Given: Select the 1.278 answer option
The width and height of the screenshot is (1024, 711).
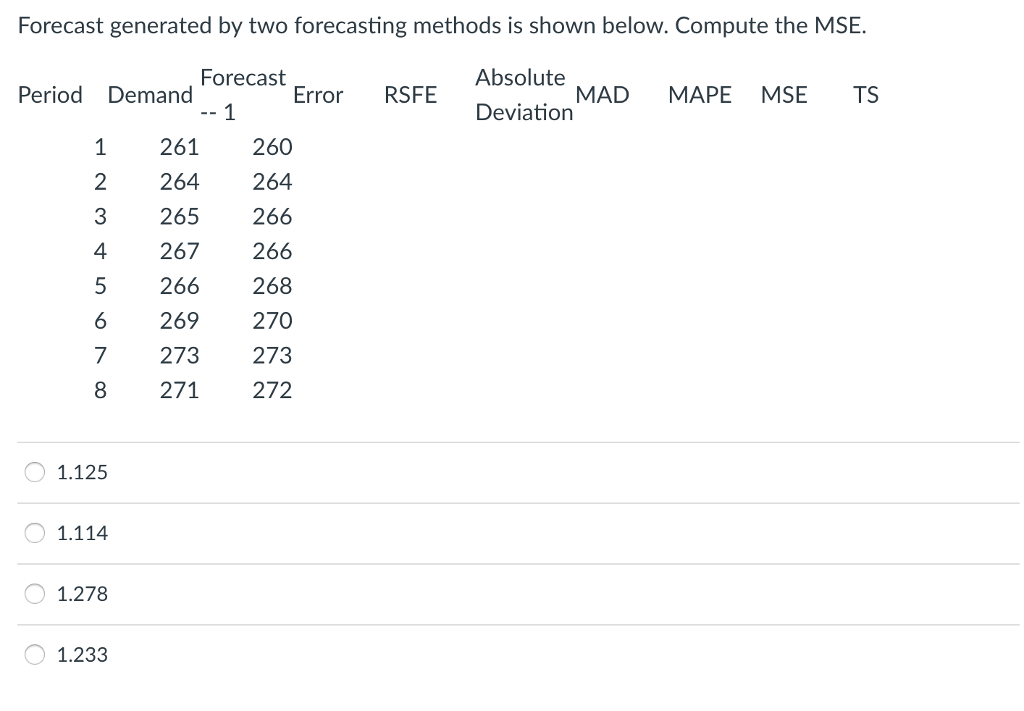Looking at the screenshot, I should point(34,594).
